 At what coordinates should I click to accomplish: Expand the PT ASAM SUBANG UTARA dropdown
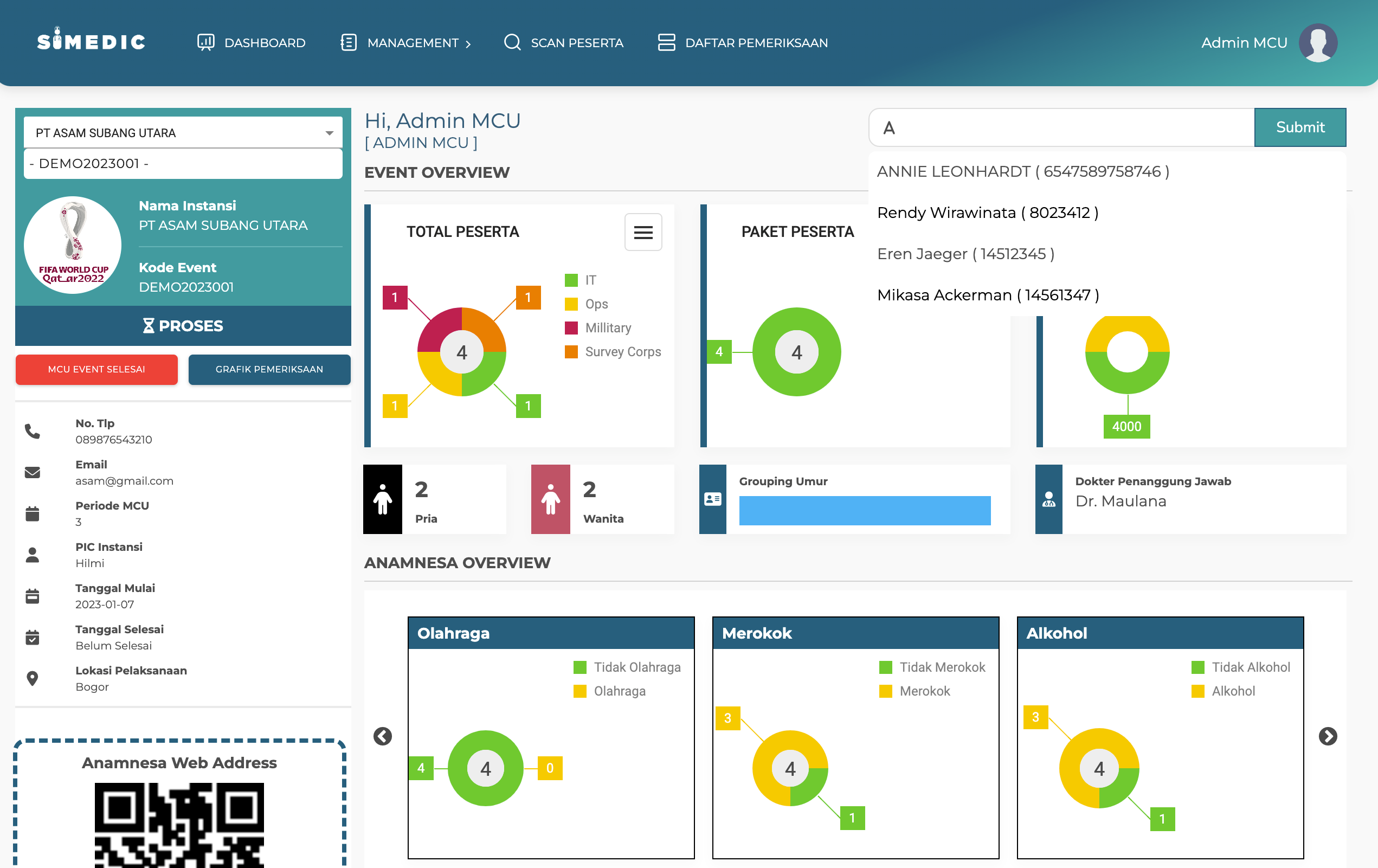coord(183,133)
